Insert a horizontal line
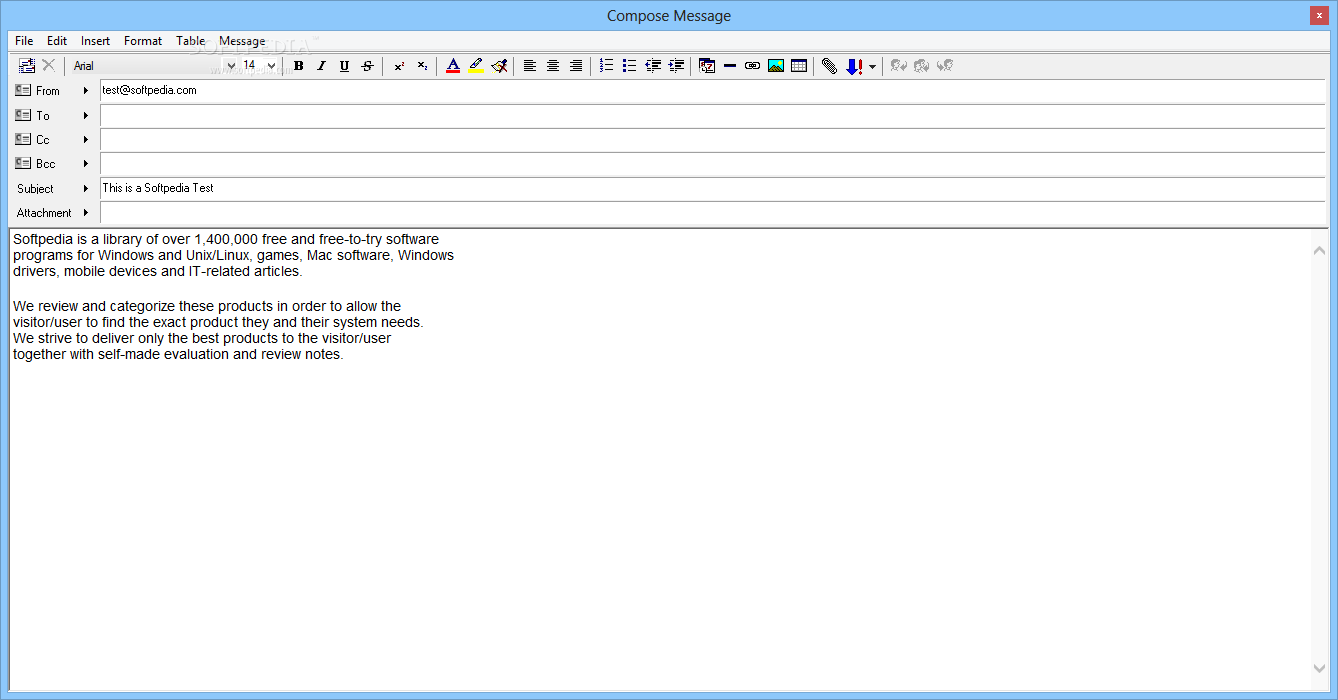1338x700 pixels. pyautogui.click(x=730, y=66)
